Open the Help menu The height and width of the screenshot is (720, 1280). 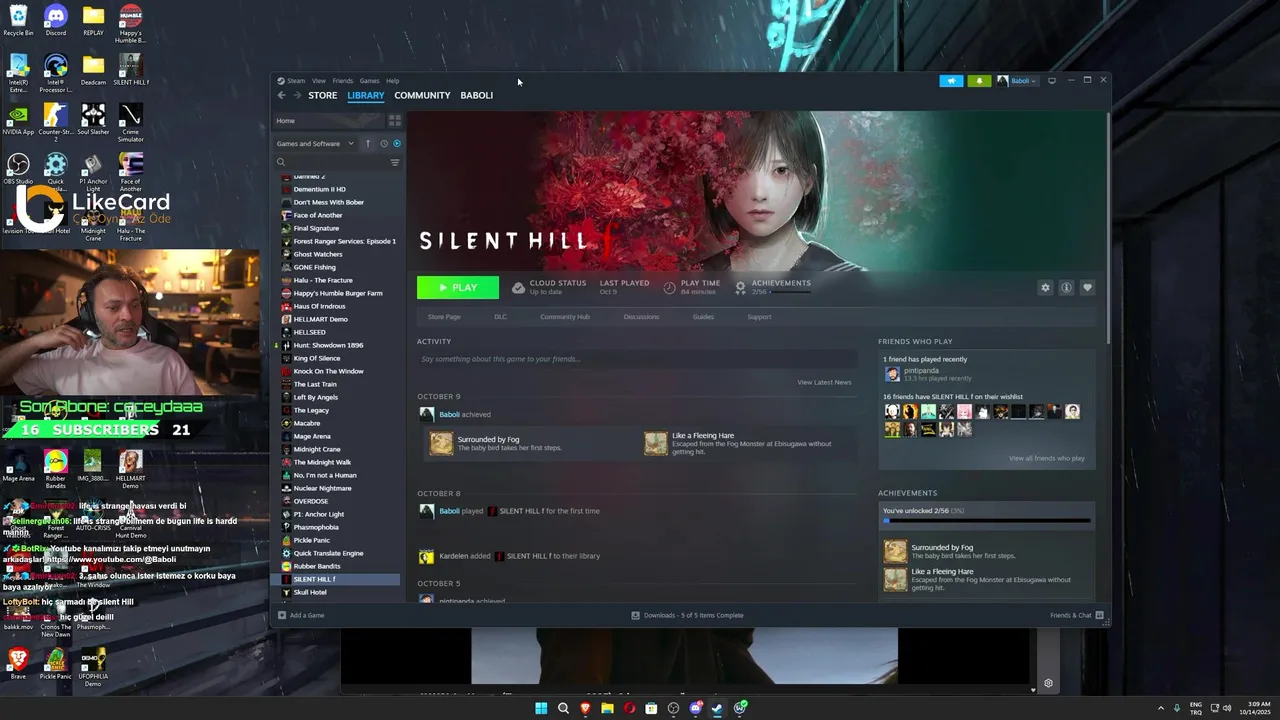(393, 81)
